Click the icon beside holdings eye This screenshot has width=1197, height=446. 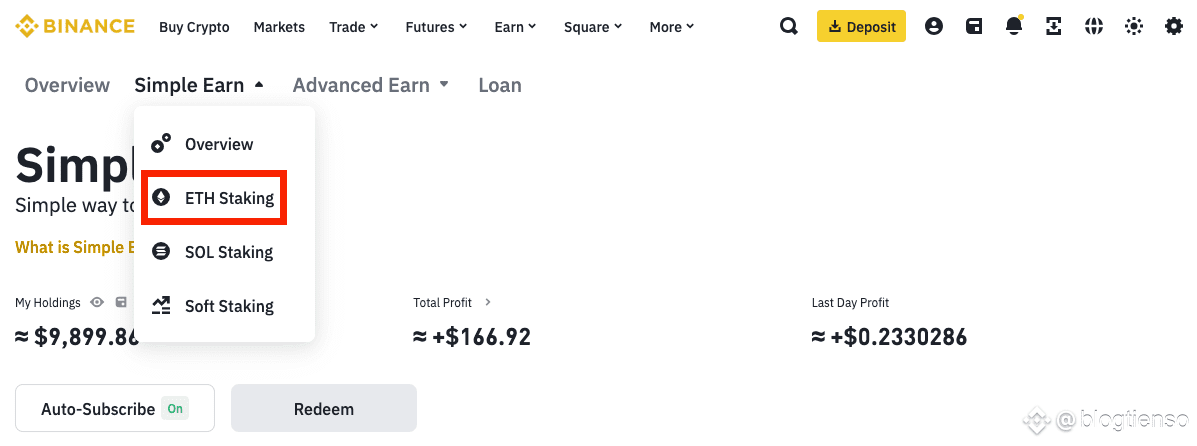[121, 302]
